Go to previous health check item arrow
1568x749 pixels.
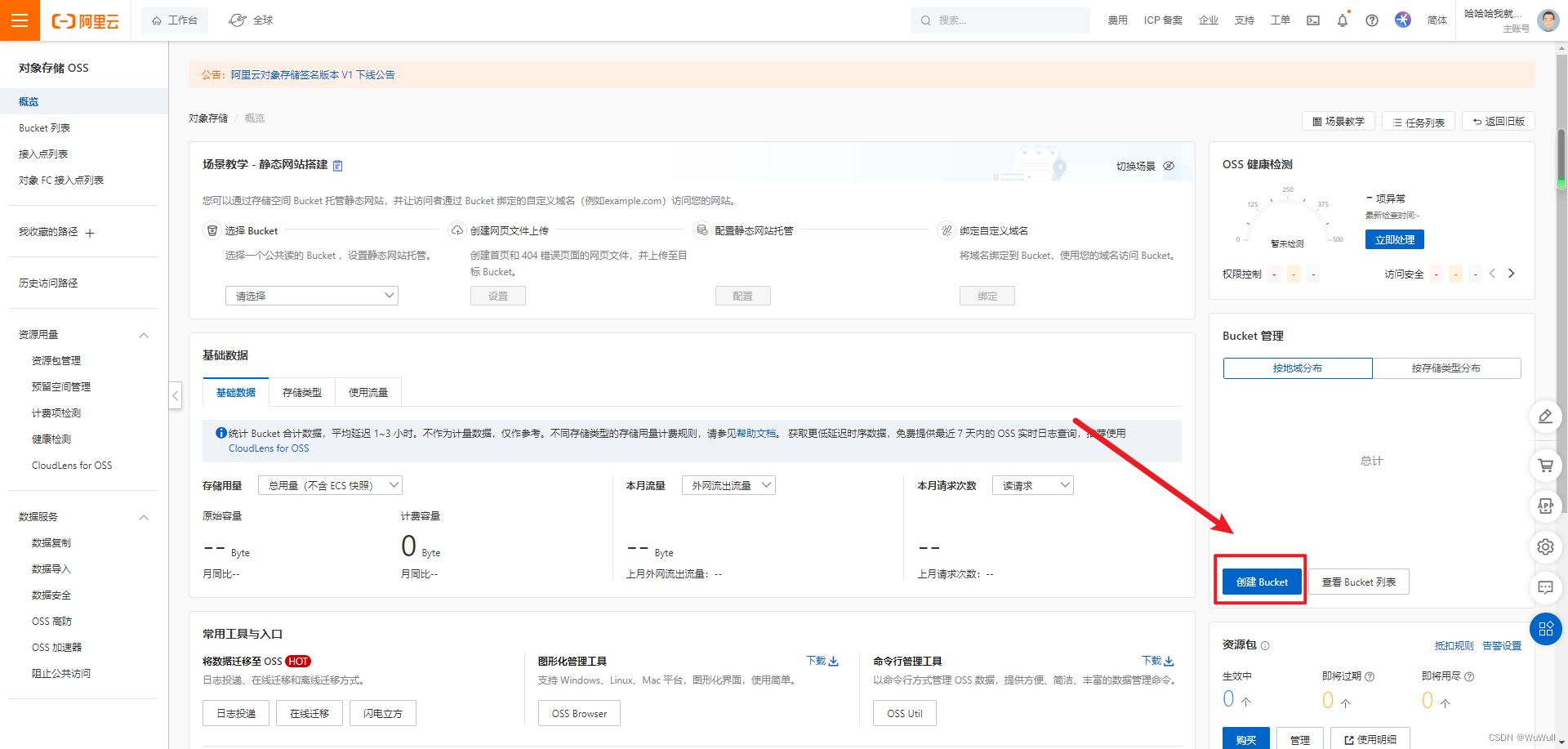pyautogui.click(x=1492, y=274)
